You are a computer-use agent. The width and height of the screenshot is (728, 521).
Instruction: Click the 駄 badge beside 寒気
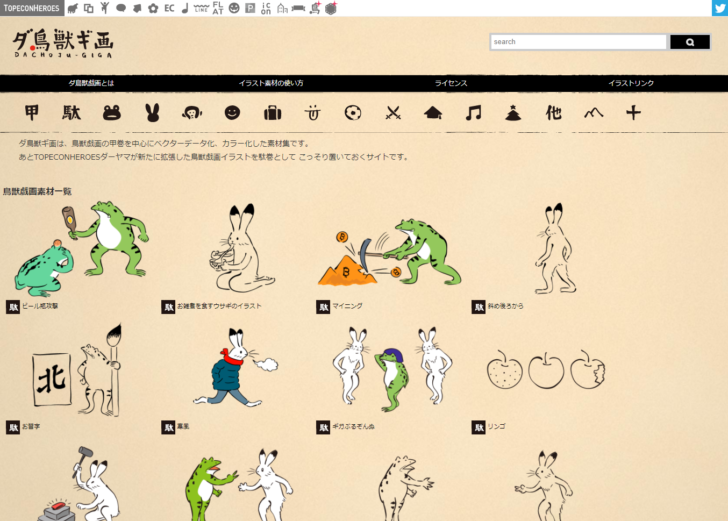coord(168,427)
